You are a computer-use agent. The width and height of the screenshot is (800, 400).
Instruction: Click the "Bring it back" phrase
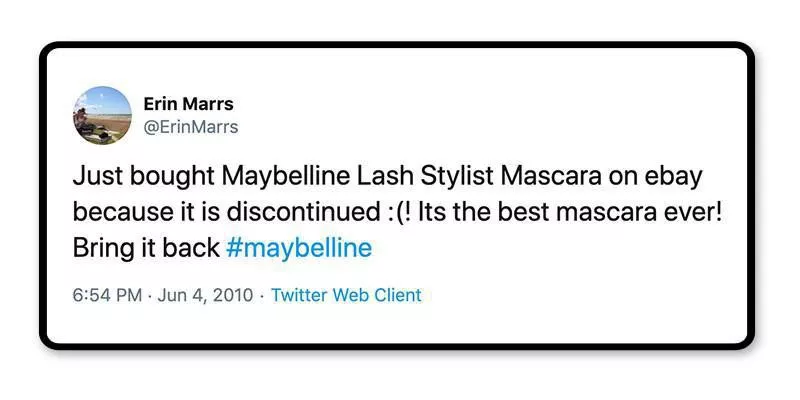[146, 248]
